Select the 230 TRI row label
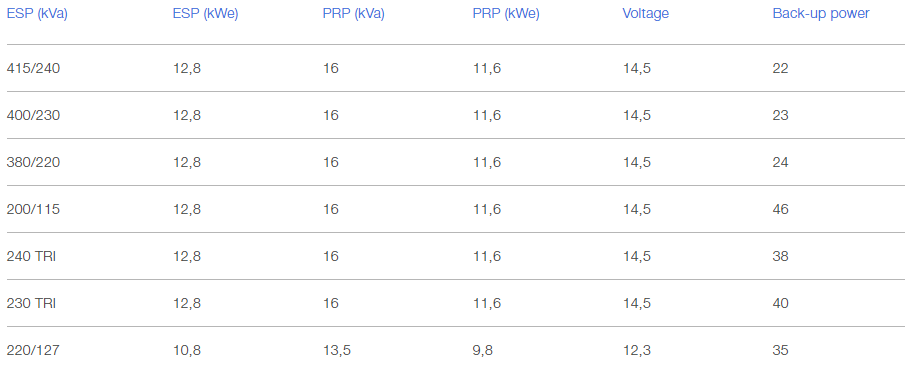The height and width of the screenshot is (381, 905). tap(31, 303)
